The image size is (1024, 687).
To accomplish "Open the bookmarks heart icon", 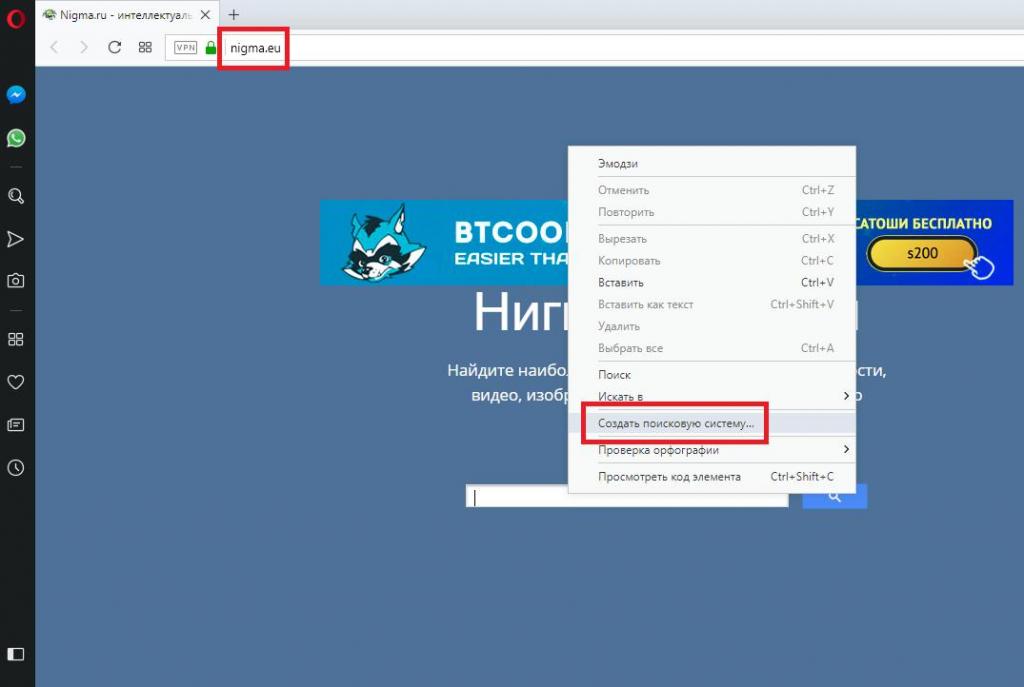I will [x=16, y=382].
